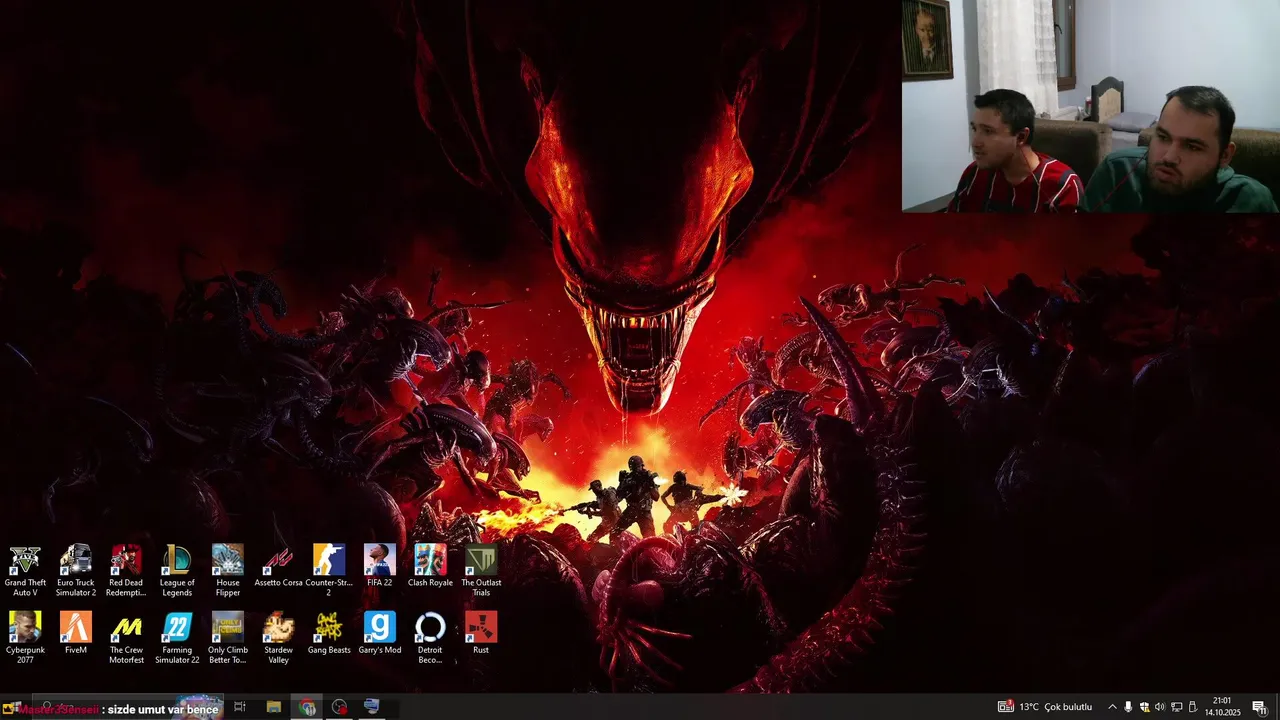Open Windows Security tray icon
1280x720 pixels.
(1144, 707)
